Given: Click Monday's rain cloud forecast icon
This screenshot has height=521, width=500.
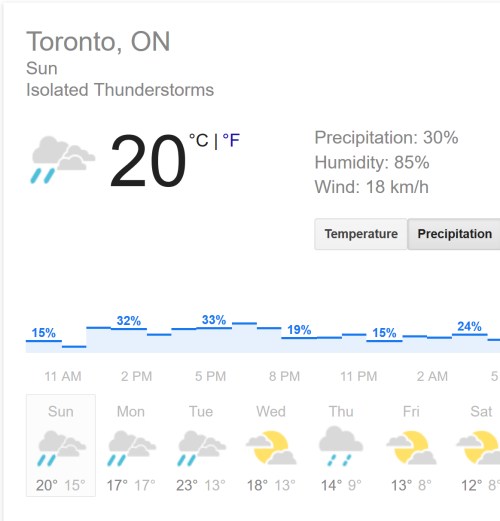Looking at the screenshot, I should tap(132, 448).
